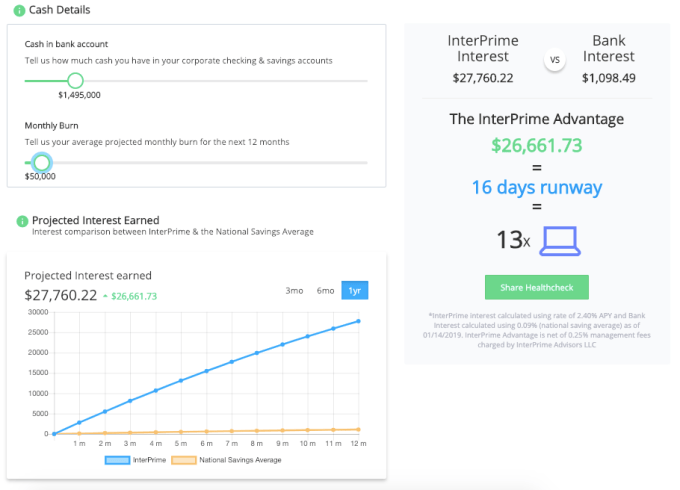Click the Monthly Burn slider handle

[41, 162]
